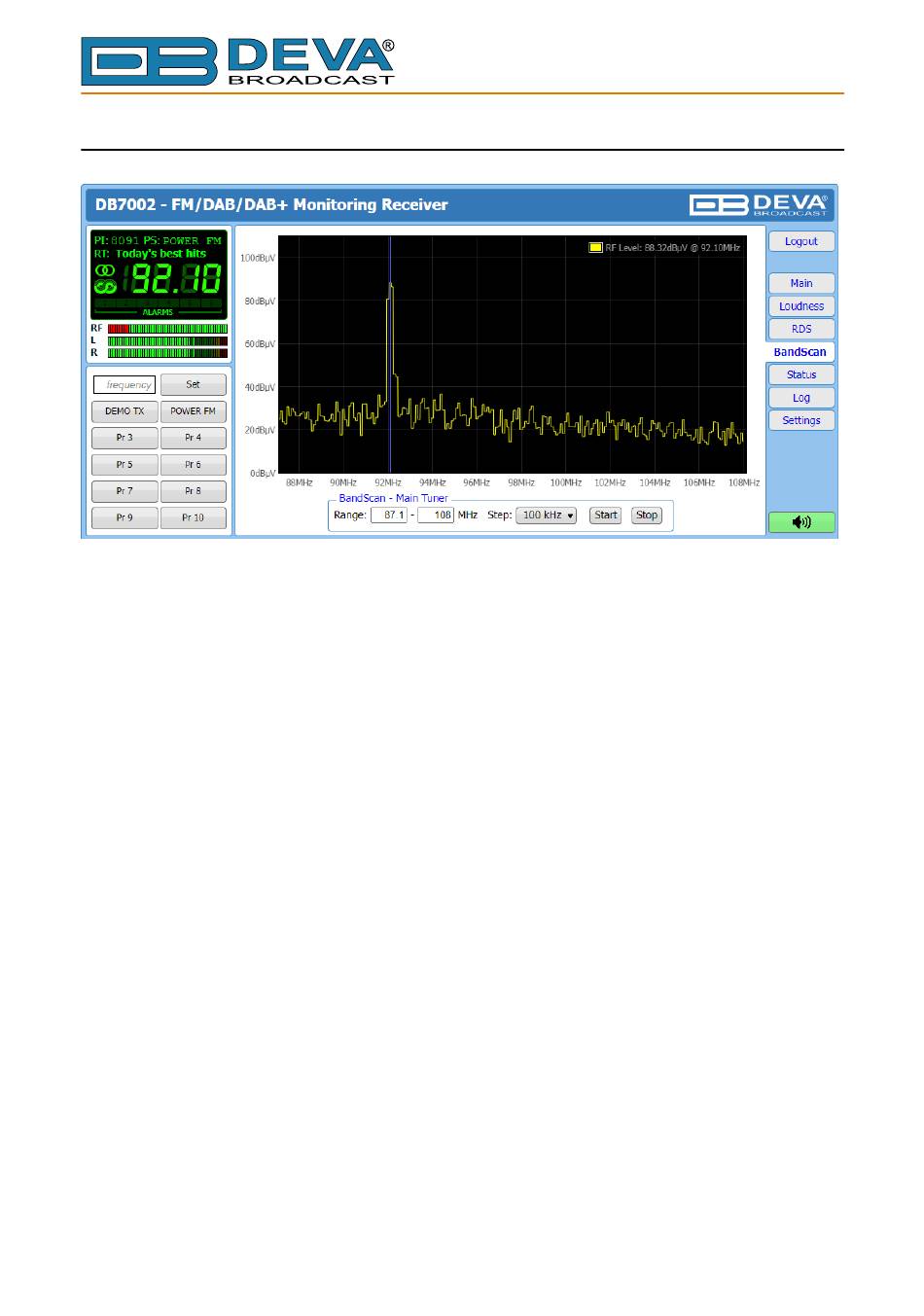Click the 'RF Level: 88.32dBµV @ 92.10MHz' legend text
This screenshot has height=1316, width=924.
tap(672, 248)
